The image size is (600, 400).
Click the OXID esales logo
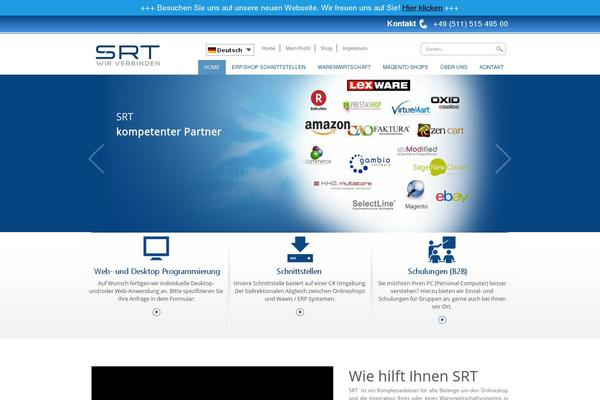[445, 103]
